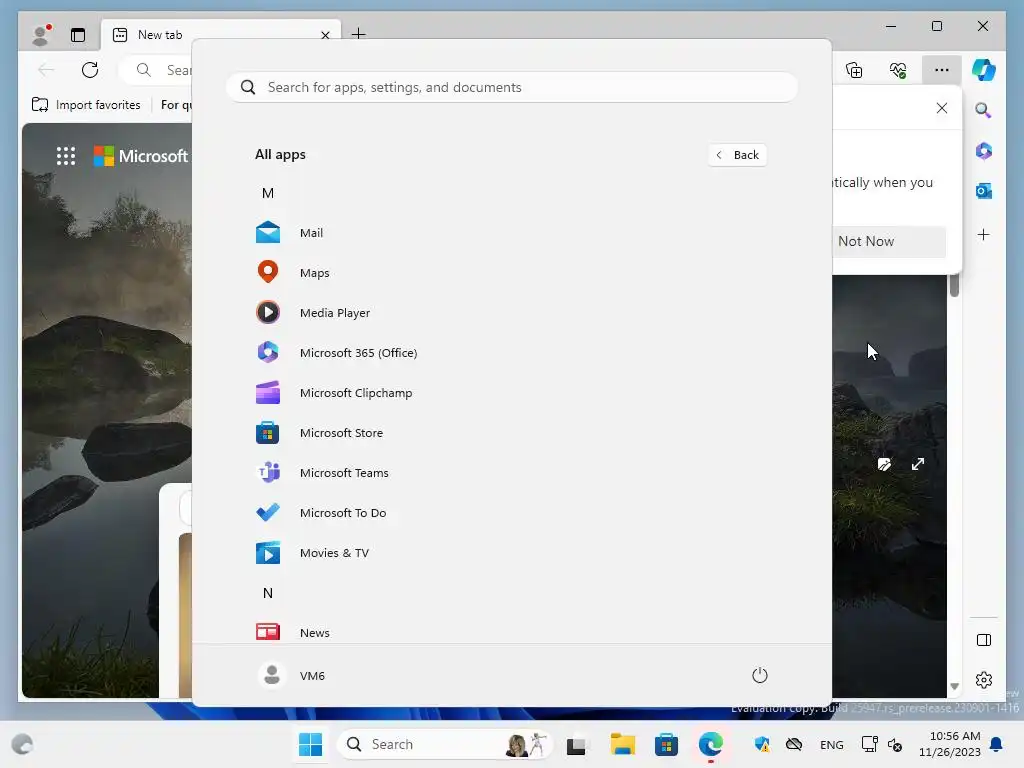
Task: Open VM6 user account avatar
Action: tap(272, 675)
